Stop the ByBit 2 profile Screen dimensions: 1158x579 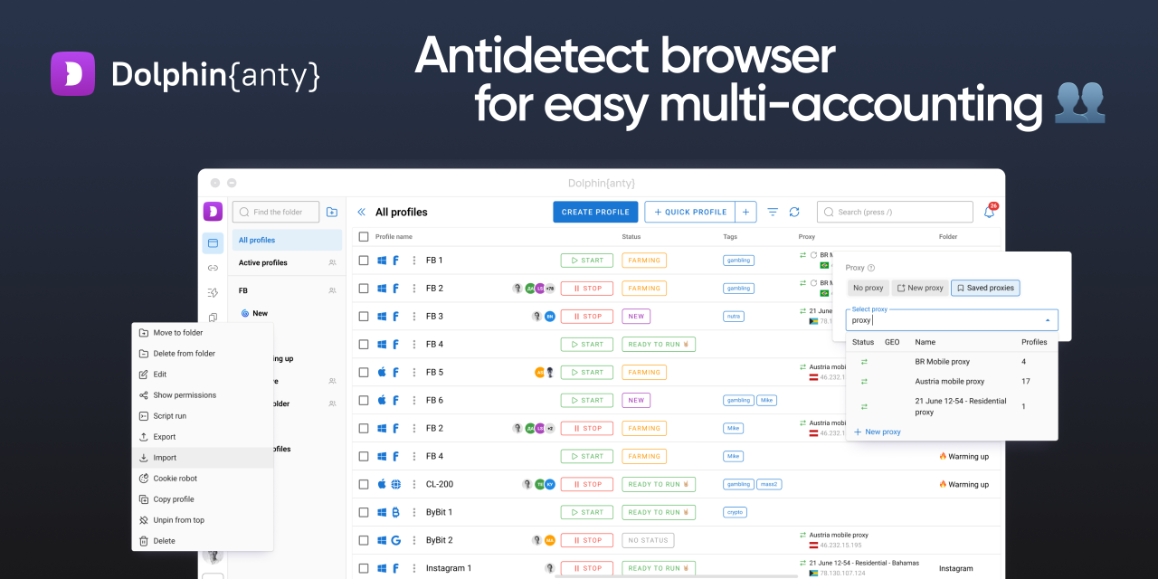click(586, 540)
